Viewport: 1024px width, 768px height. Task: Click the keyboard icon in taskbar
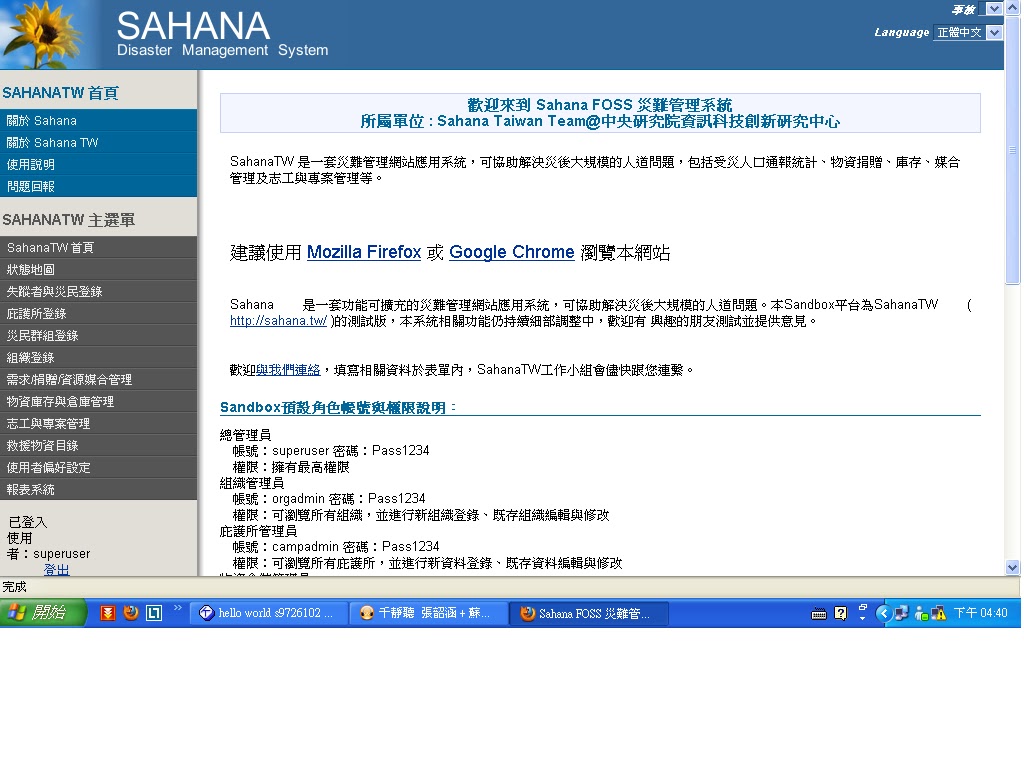[x=818, y=614]
